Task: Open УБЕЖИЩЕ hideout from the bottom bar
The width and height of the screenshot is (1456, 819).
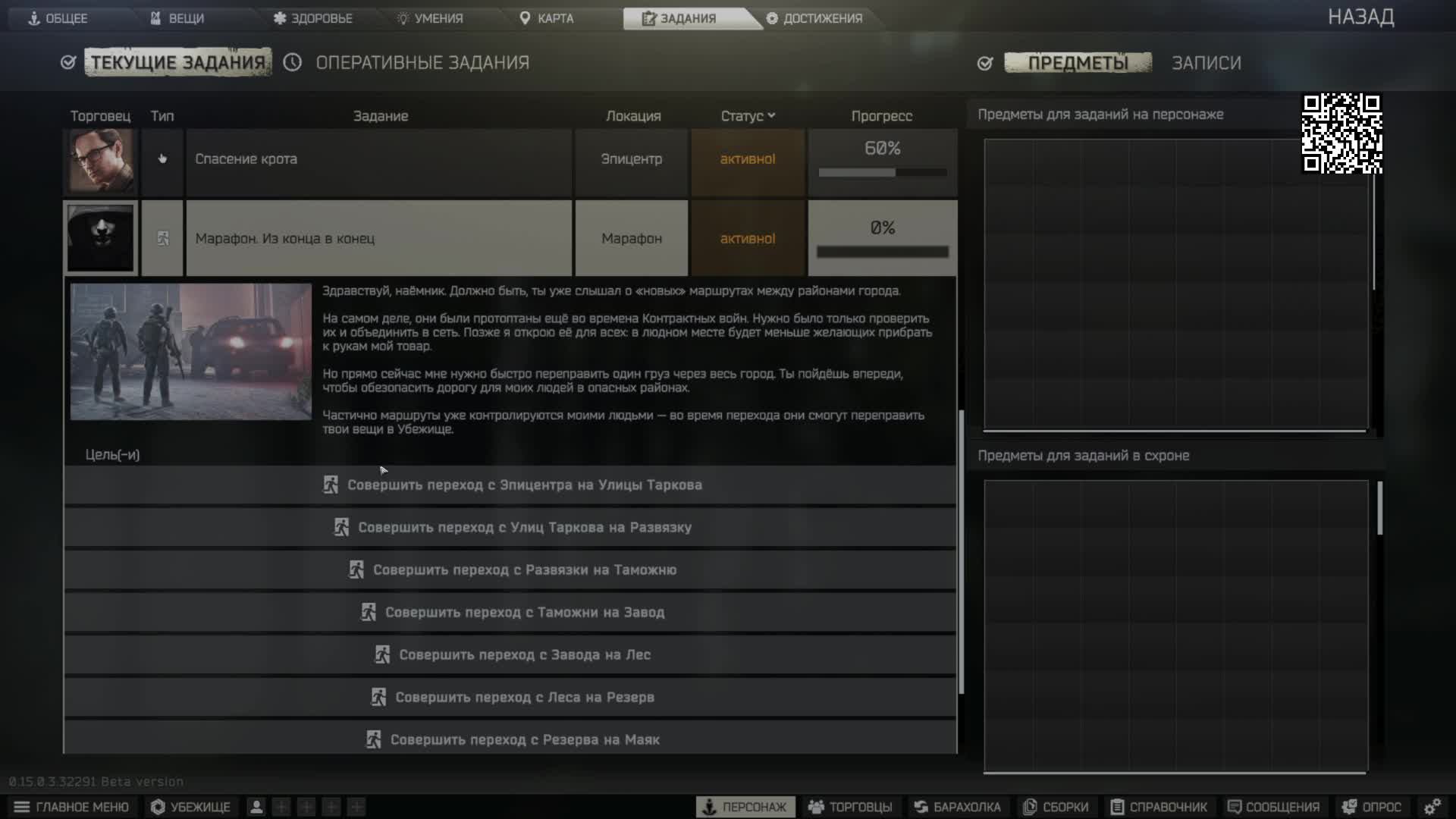Action: click(190, 807)
